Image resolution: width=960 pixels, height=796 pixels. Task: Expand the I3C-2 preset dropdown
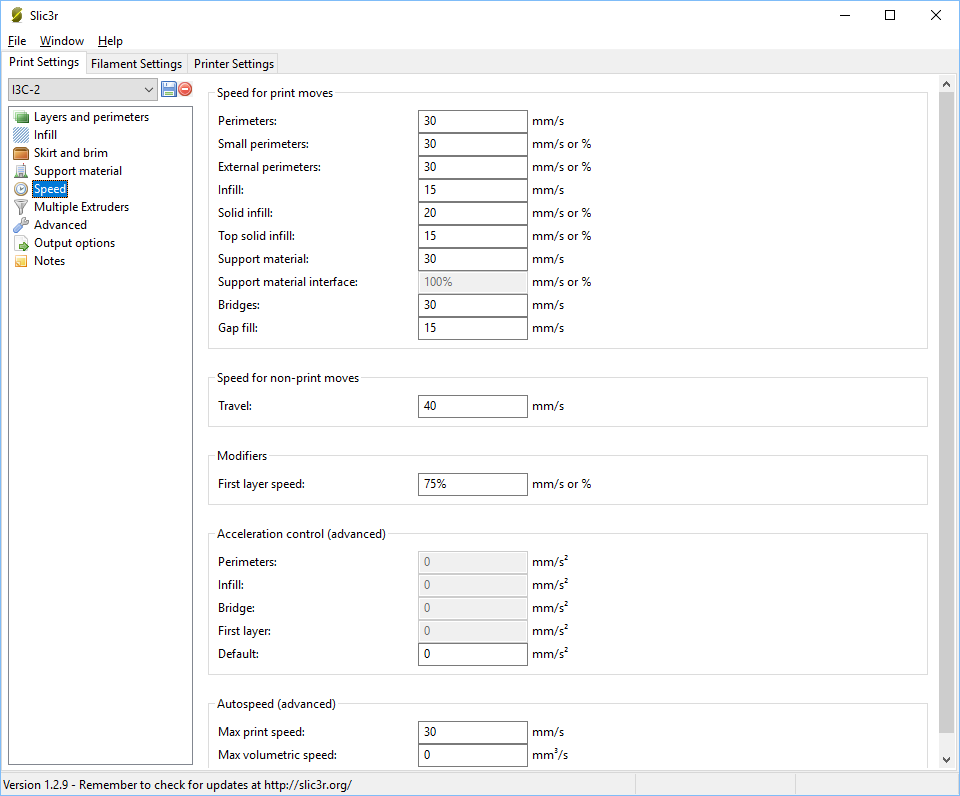pos(149,90)
